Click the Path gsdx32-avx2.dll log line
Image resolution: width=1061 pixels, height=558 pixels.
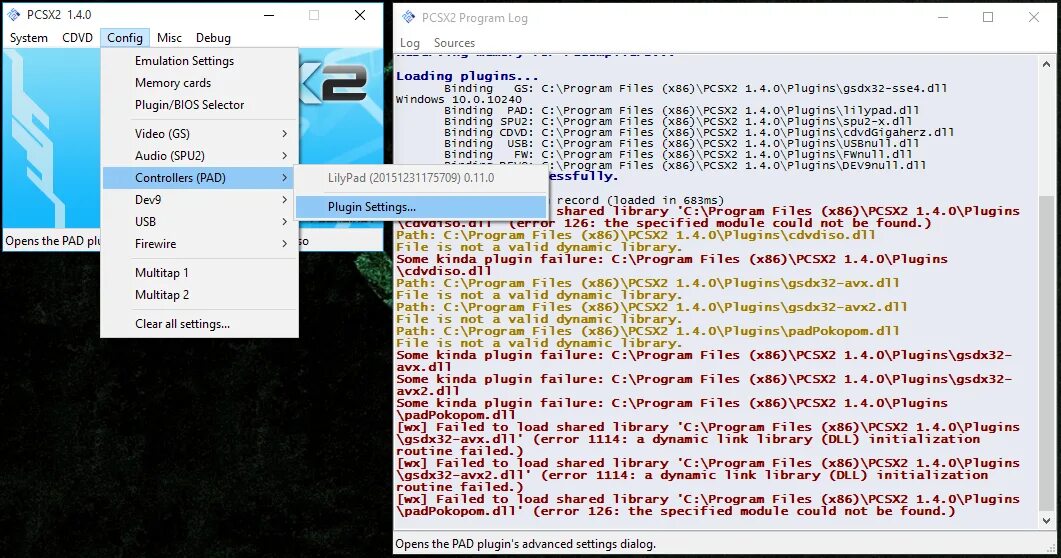652,307
